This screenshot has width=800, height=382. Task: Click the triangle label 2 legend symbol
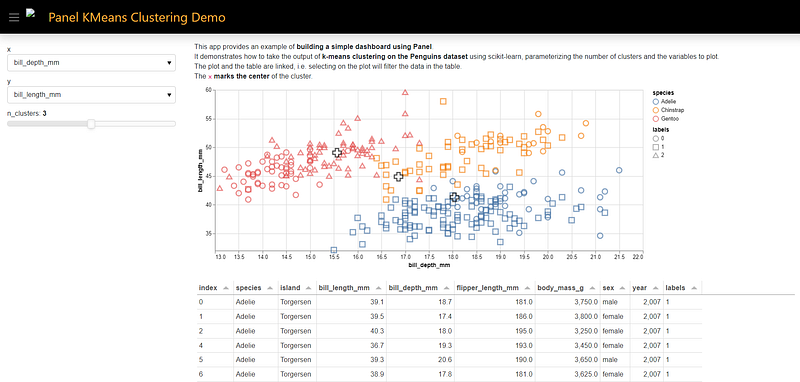coord(656,155)
